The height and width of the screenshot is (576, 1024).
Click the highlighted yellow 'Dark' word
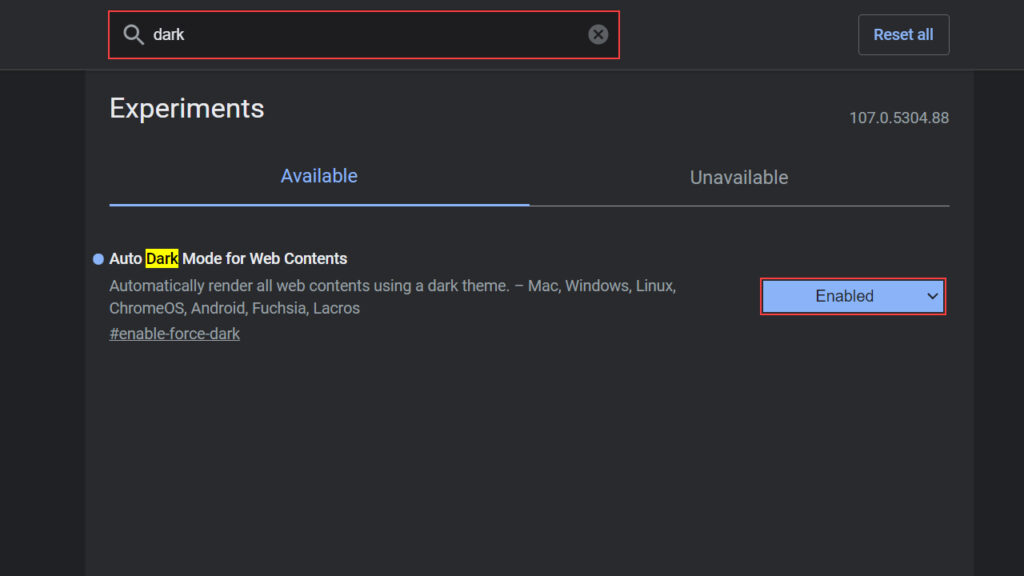(x=161, y=259)
